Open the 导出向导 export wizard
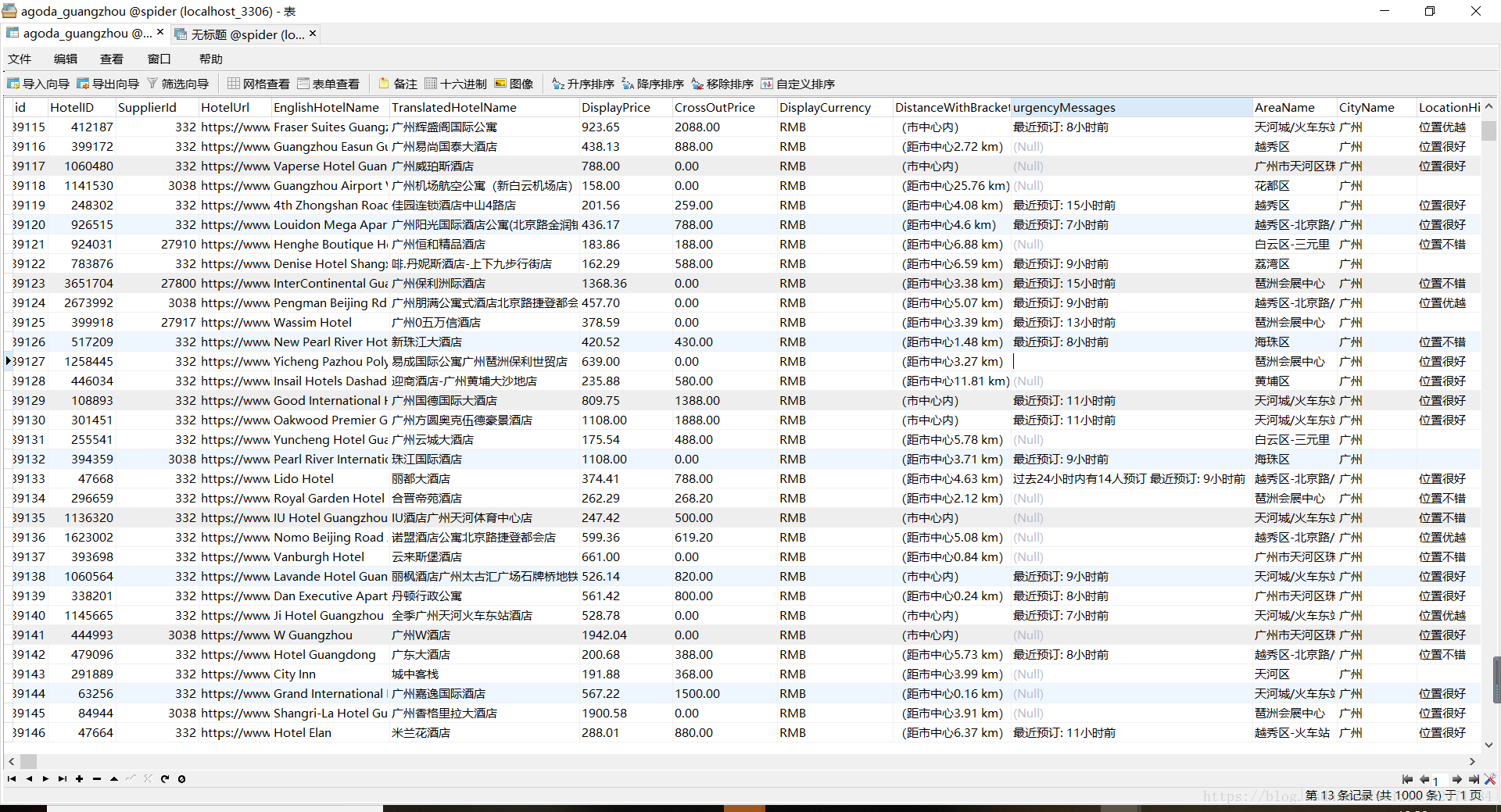The image size is (1501, 812). pos(108,84)
